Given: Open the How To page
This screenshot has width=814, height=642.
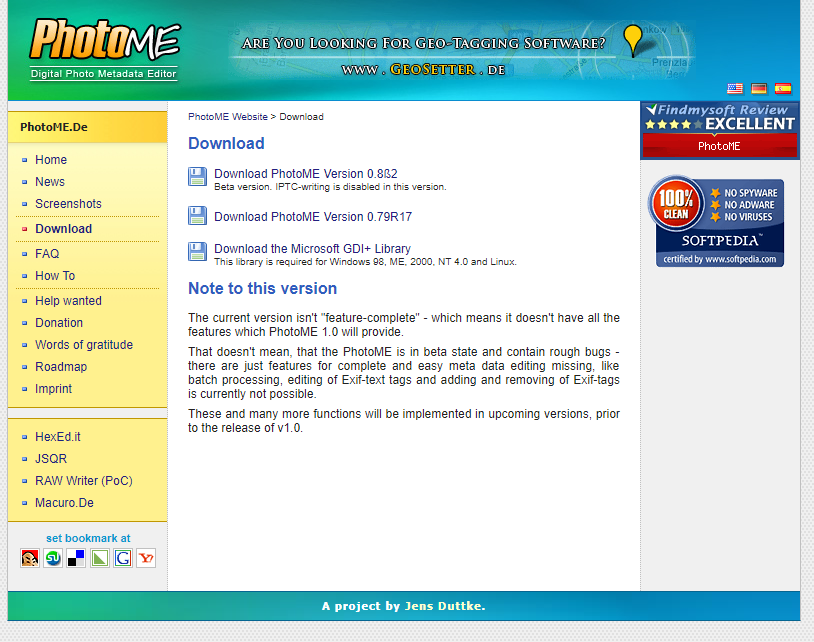Looking at the screenshot, I should tap(55, 276).
